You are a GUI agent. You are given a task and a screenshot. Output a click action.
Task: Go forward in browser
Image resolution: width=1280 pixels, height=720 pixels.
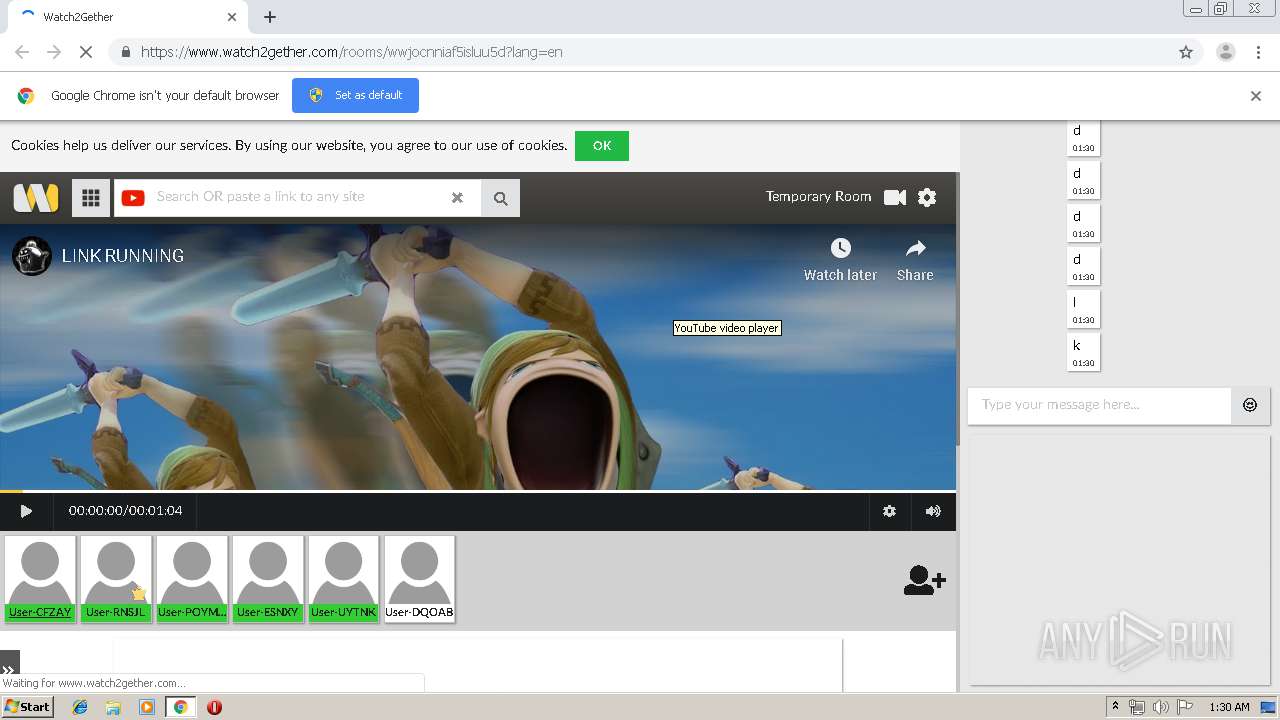pos(54,52)
